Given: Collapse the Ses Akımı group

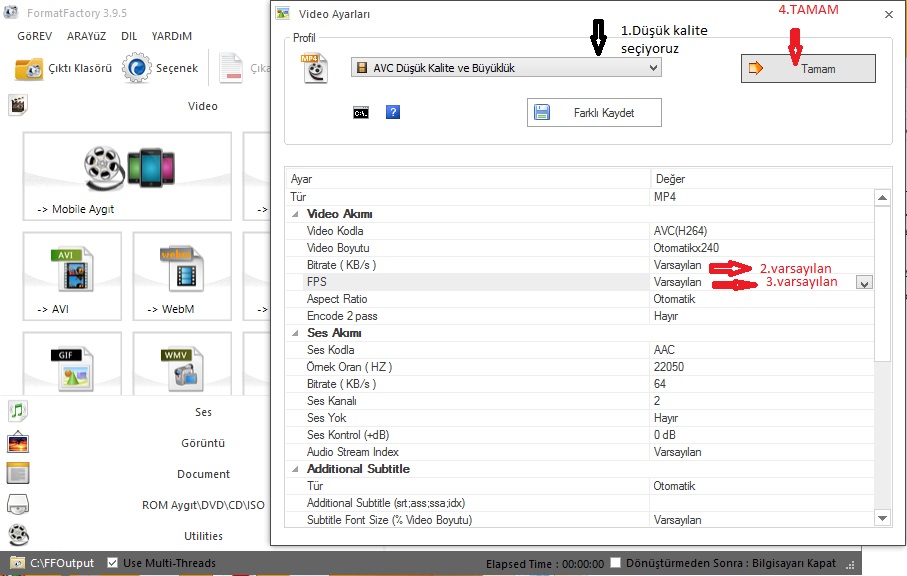Looking at the screenshot, I should (295, 333).
